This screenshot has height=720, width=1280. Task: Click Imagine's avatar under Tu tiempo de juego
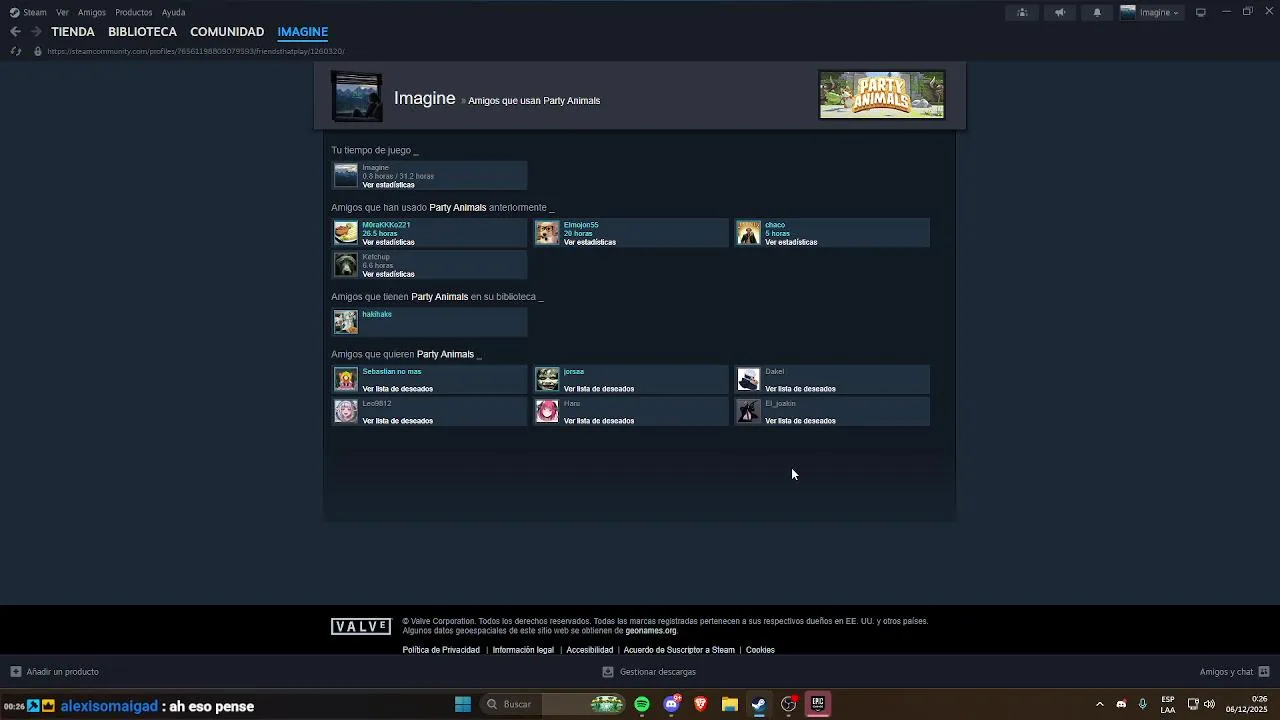tap(345, 175)
